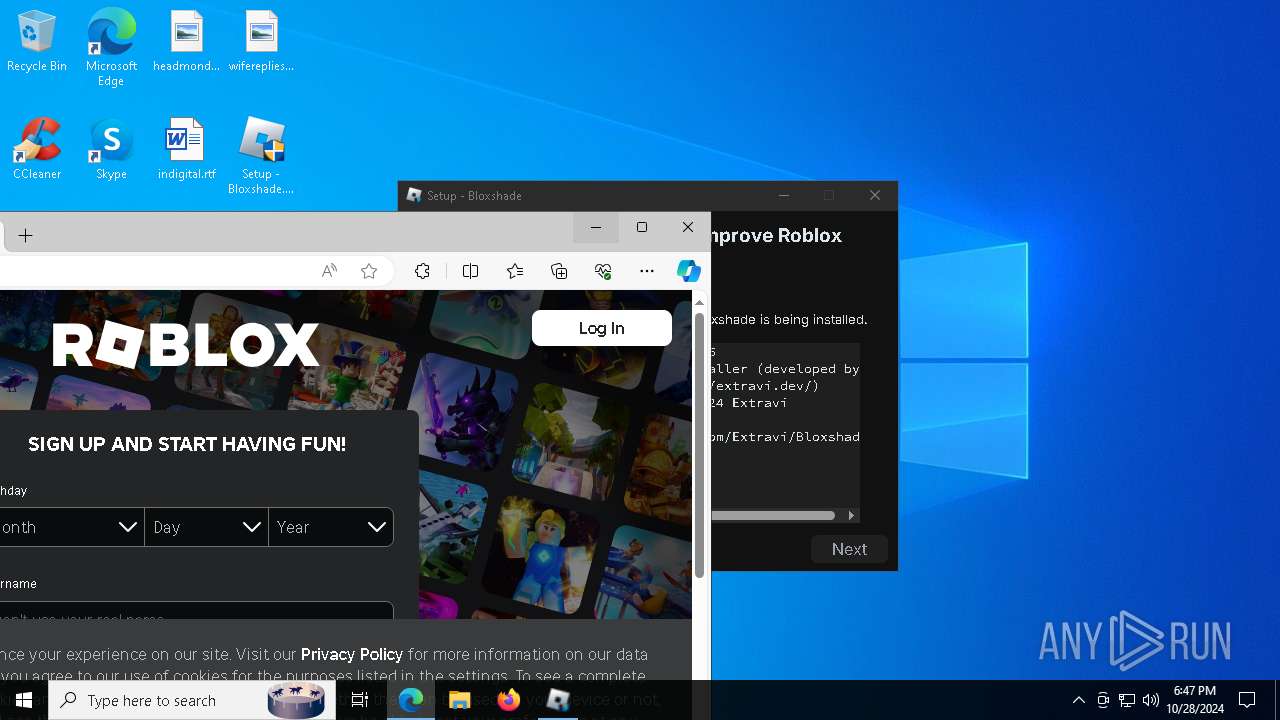The height and width of the screenshot is (720, 1280).
Task: Open the Month birthday dropdown
Action: coord(71,527)
